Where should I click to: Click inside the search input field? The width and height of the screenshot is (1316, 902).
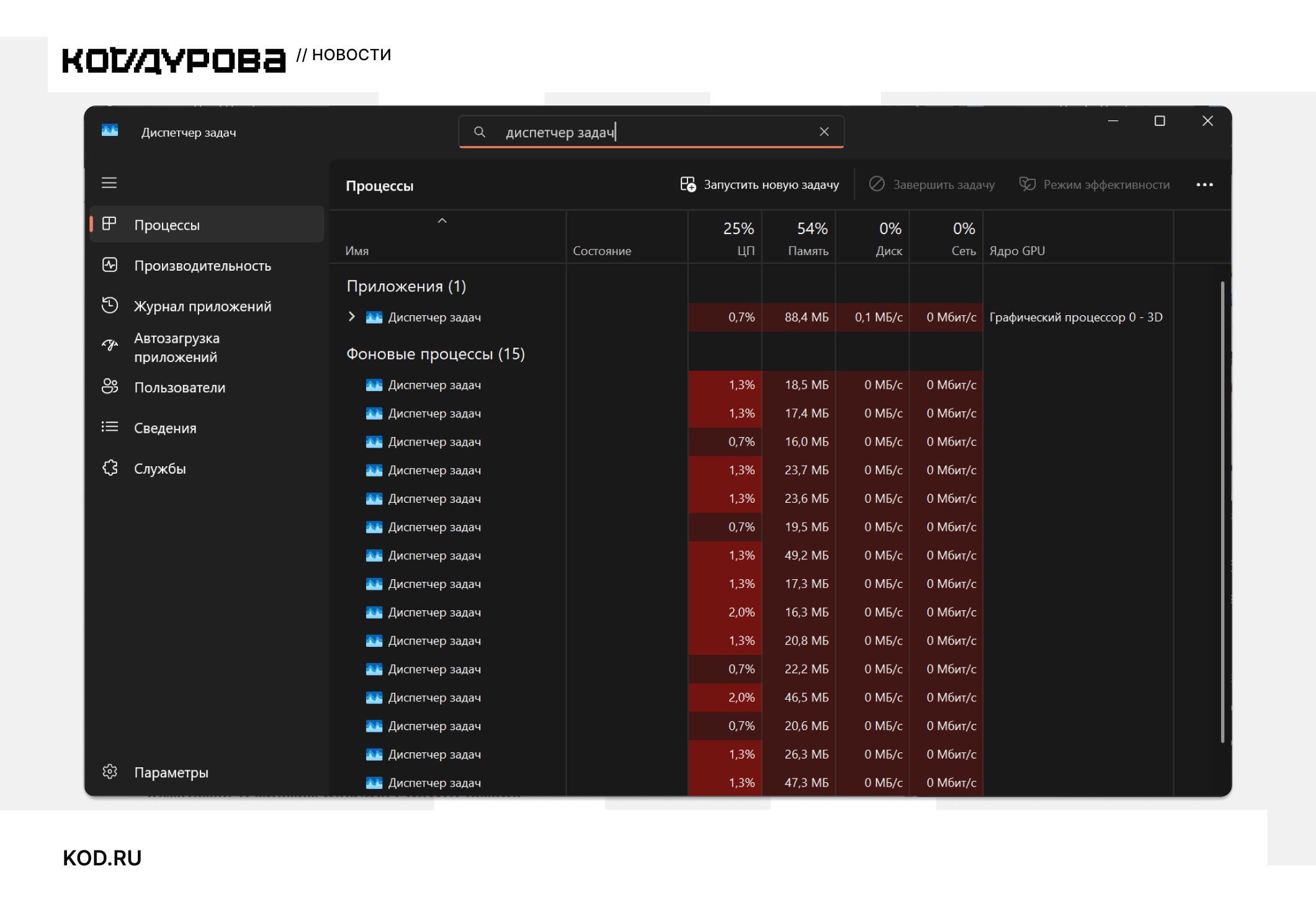[651, 132]
